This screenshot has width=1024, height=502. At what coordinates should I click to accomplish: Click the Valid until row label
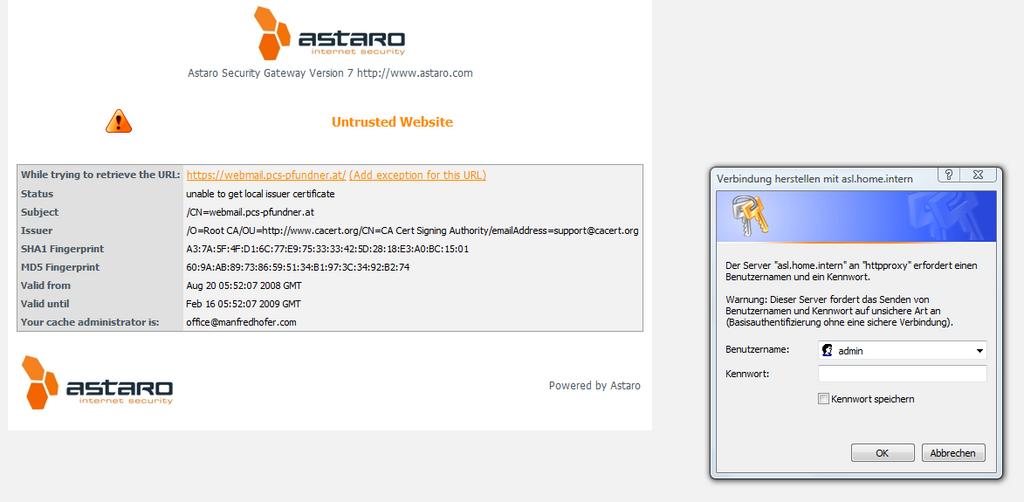click(x=45, y=304)
